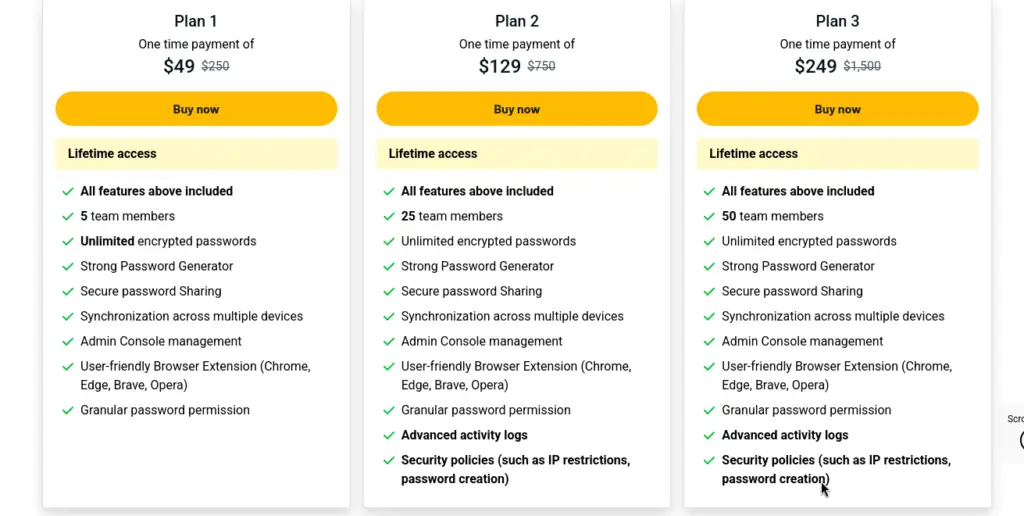This screenshot has width=1024, height=516.
Task: Click the $249 price in Plan 3
Action: (x=816, y=67)
